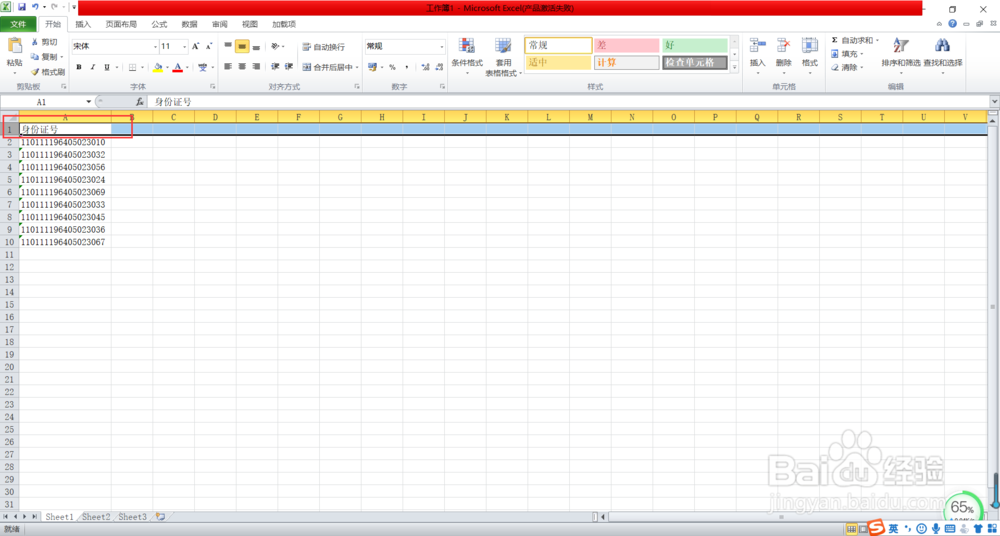Viewport: 1000px width, 536px height.
Task: Switch to the Review (审阅) tab
Action: click(x=219, y=24)
